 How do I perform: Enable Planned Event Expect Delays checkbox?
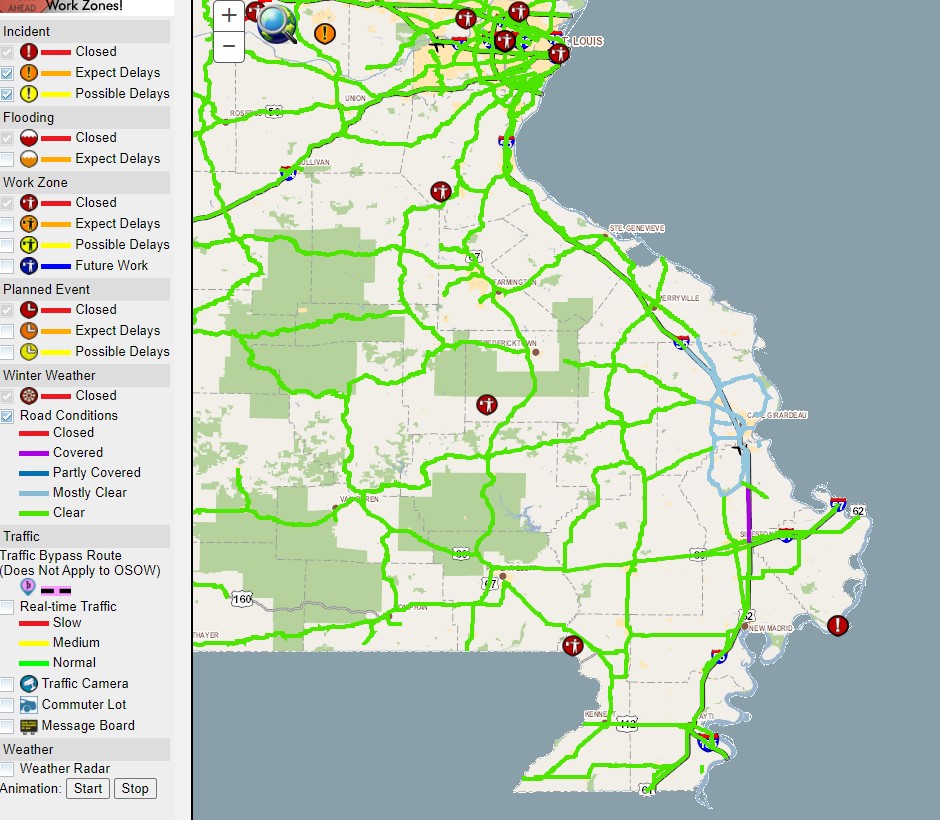[x=7, y=331]
